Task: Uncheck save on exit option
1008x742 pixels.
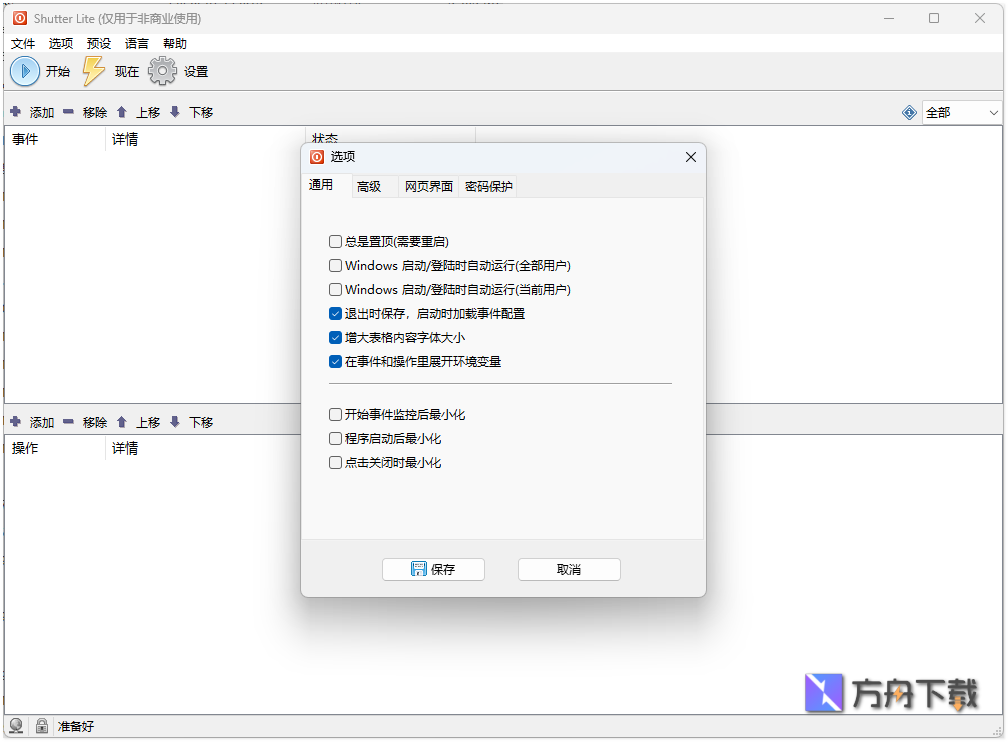Action: point(335,313)
